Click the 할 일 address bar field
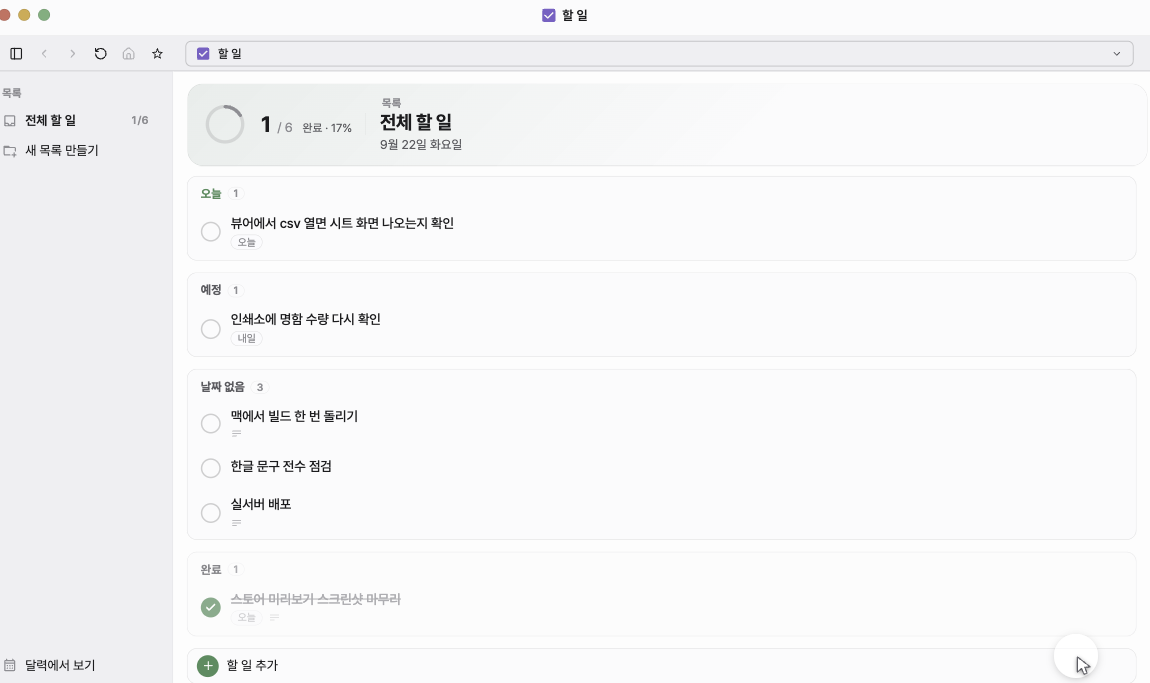Viewport: 1150px width, 683px height. point(659,54)
